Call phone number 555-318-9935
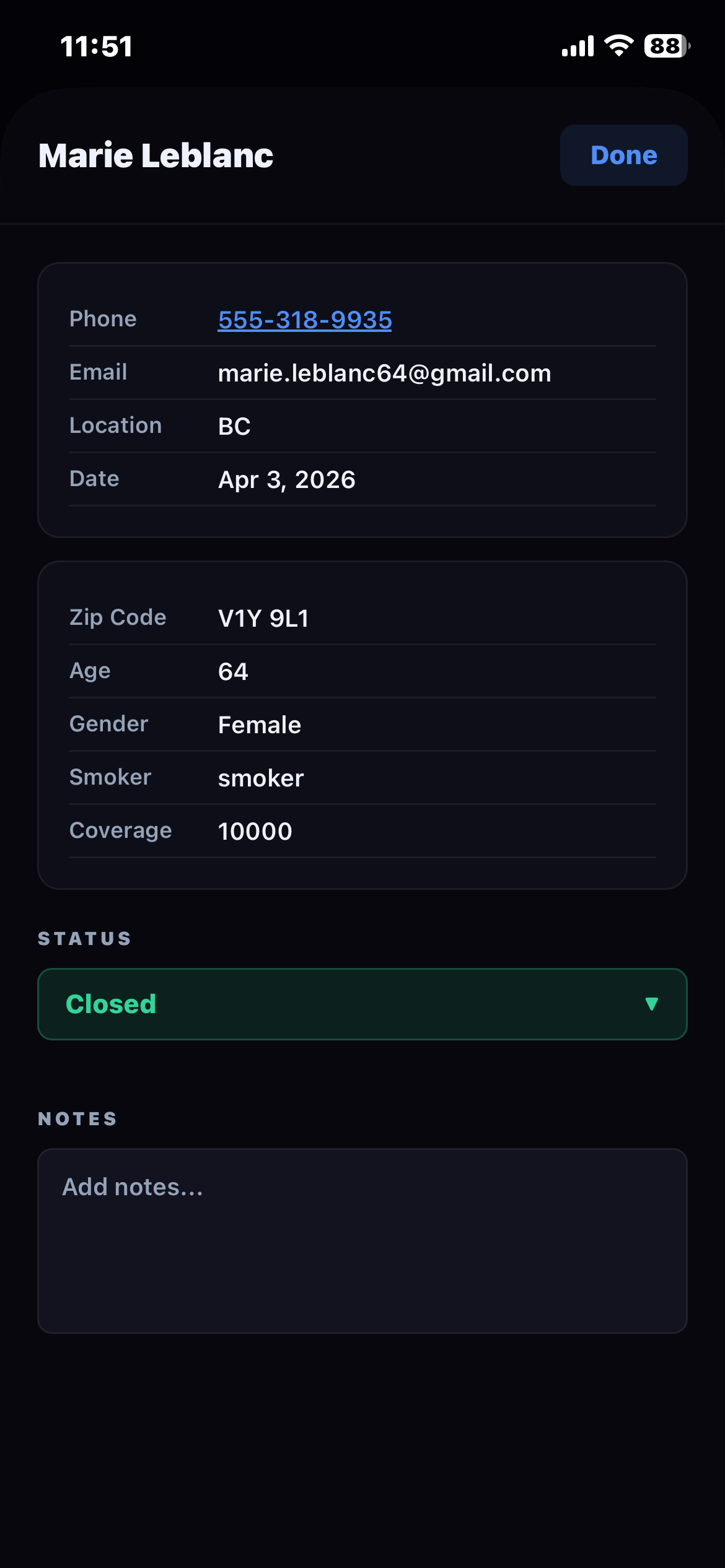Screen dimensions: 725x1568 click(304, 320)
